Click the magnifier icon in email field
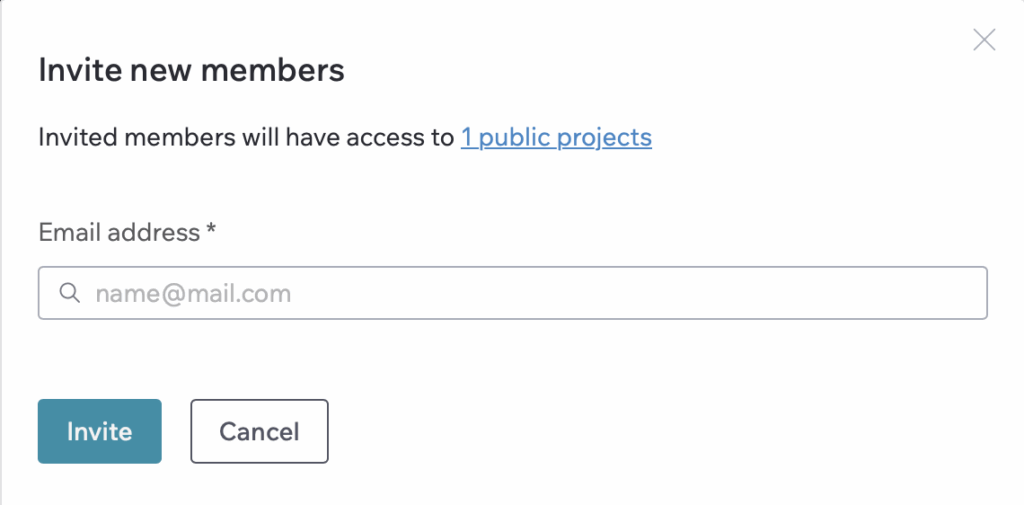This screenshot has width=1024, height=505. coord(70,293)
